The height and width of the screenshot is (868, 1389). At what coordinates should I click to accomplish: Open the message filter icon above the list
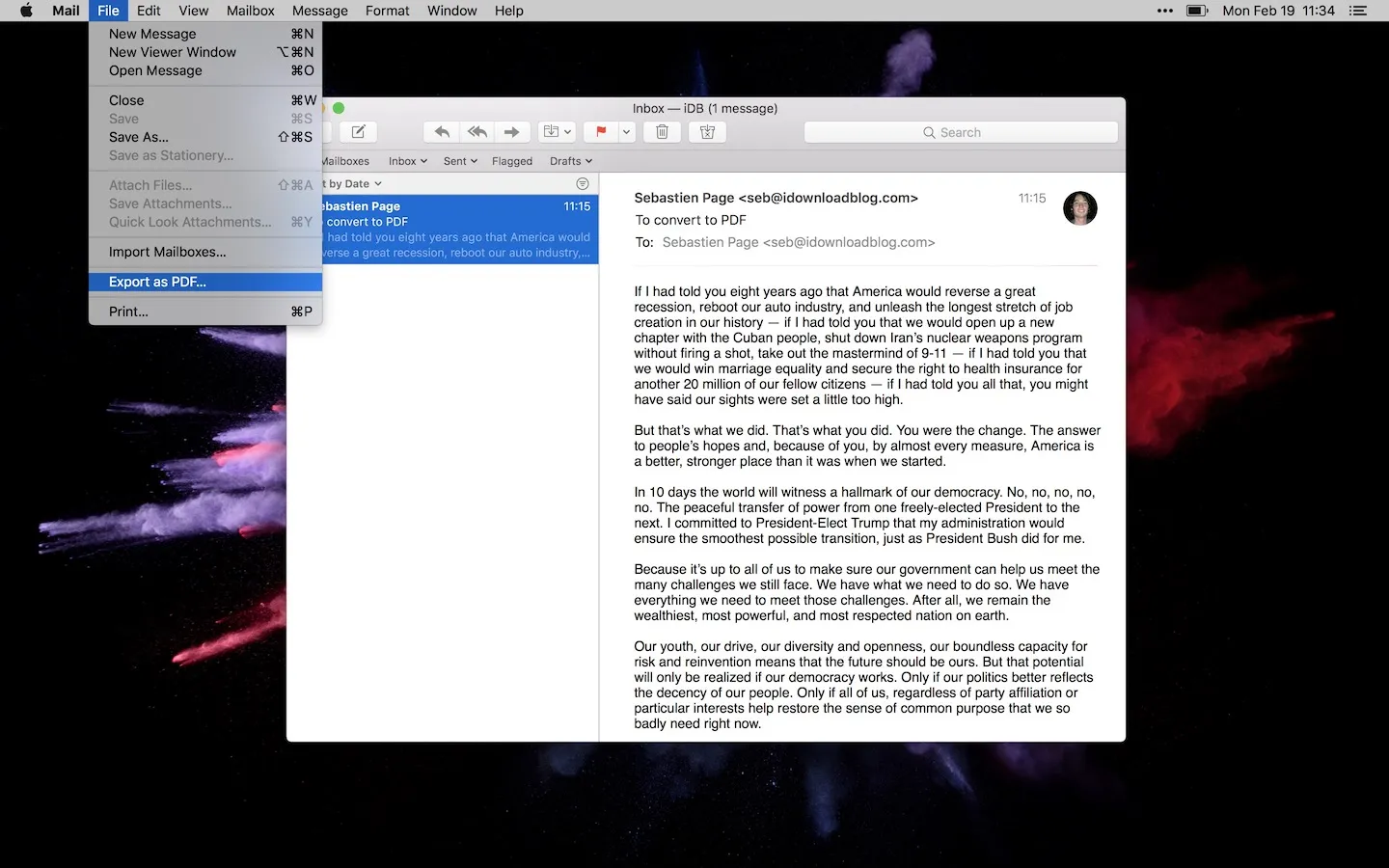(583, 183)
